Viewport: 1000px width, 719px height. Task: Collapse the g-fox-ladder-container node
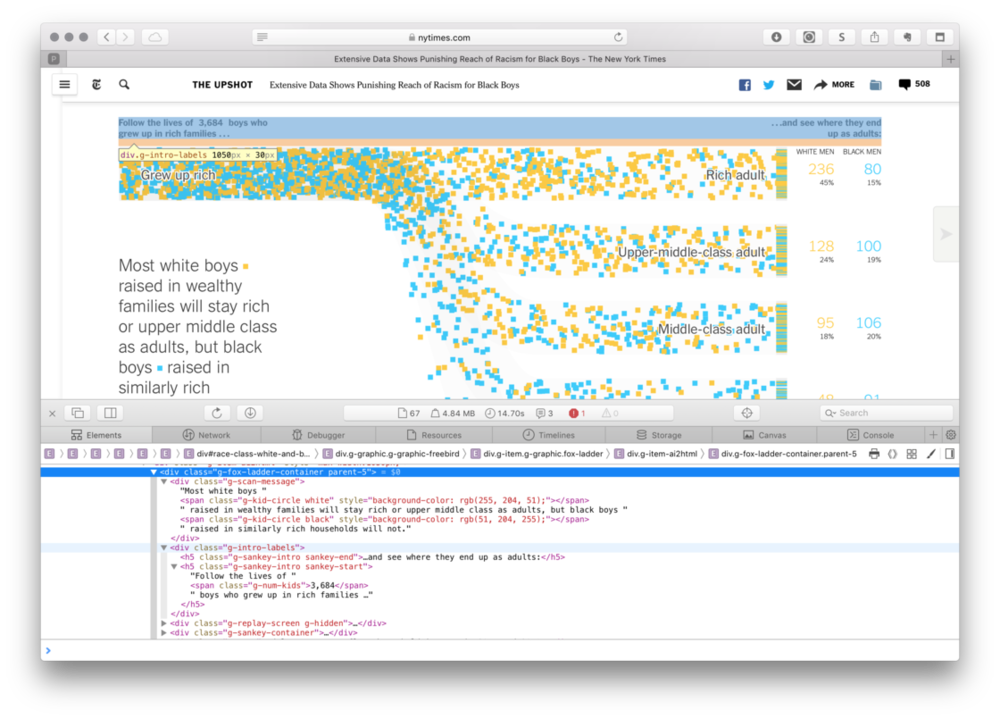point(154,472)
